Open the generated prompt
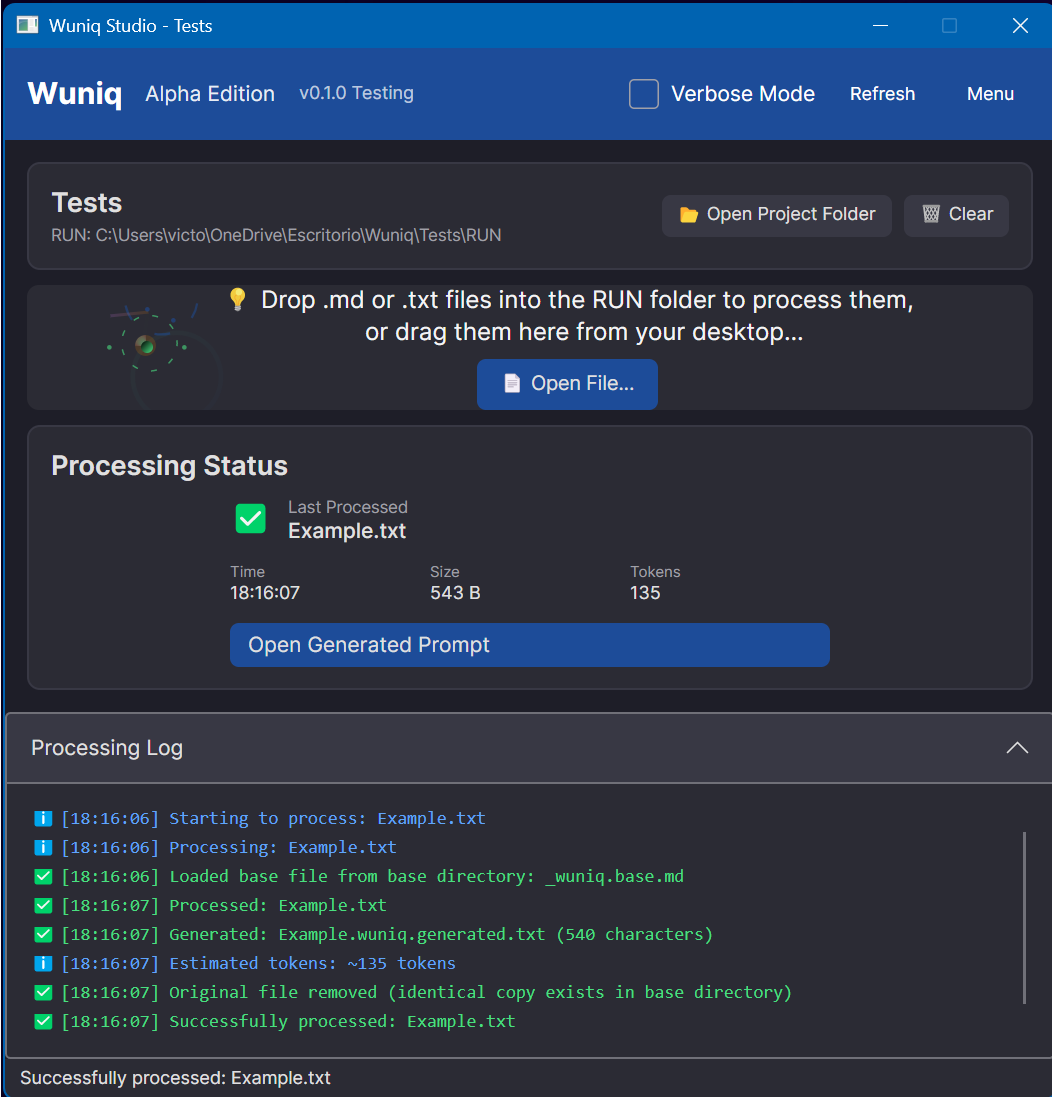The width and height of the screenshot is (1052, 1097). pyautogui.click(x=529, y=645)
